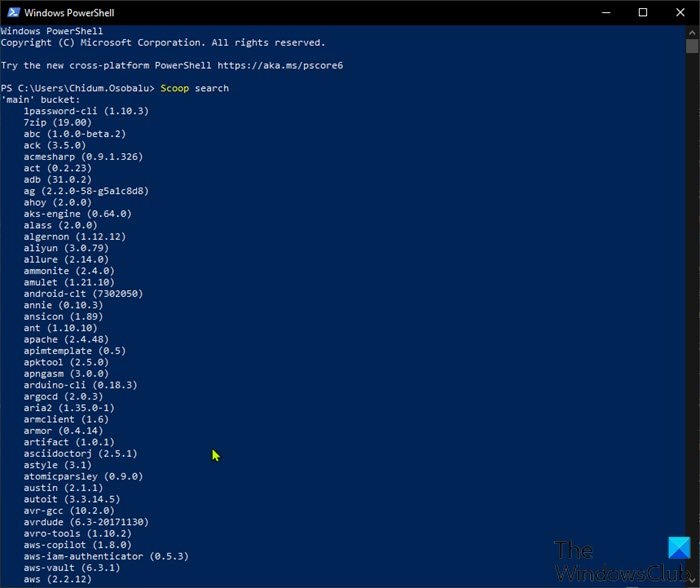Click the apimtemplate (0.5) line
Screen dimensions: 700x588
click(75, 351)
